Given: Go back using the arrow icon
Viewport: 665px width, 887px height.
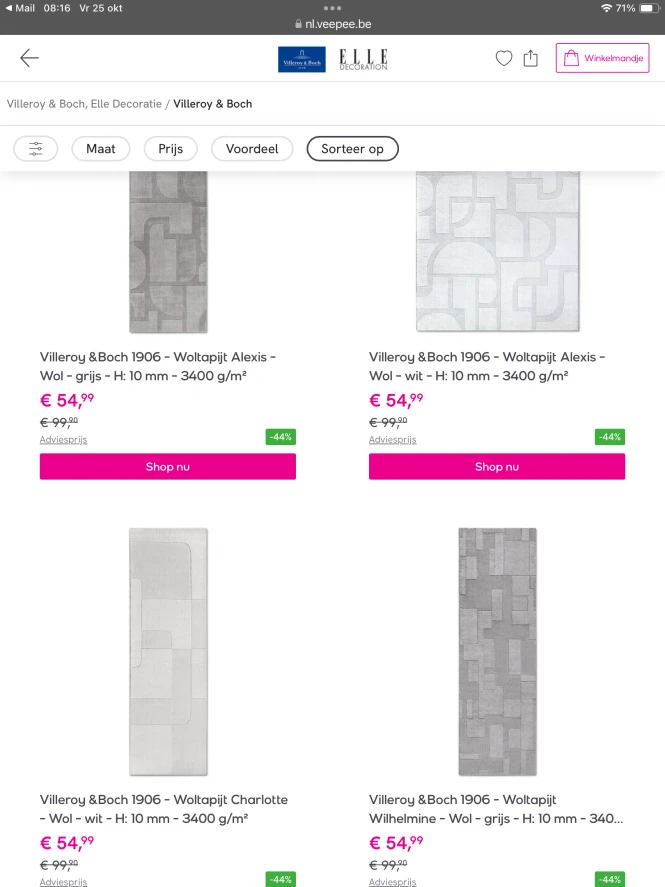Looking at the screenshot, I should pos(30,58).
